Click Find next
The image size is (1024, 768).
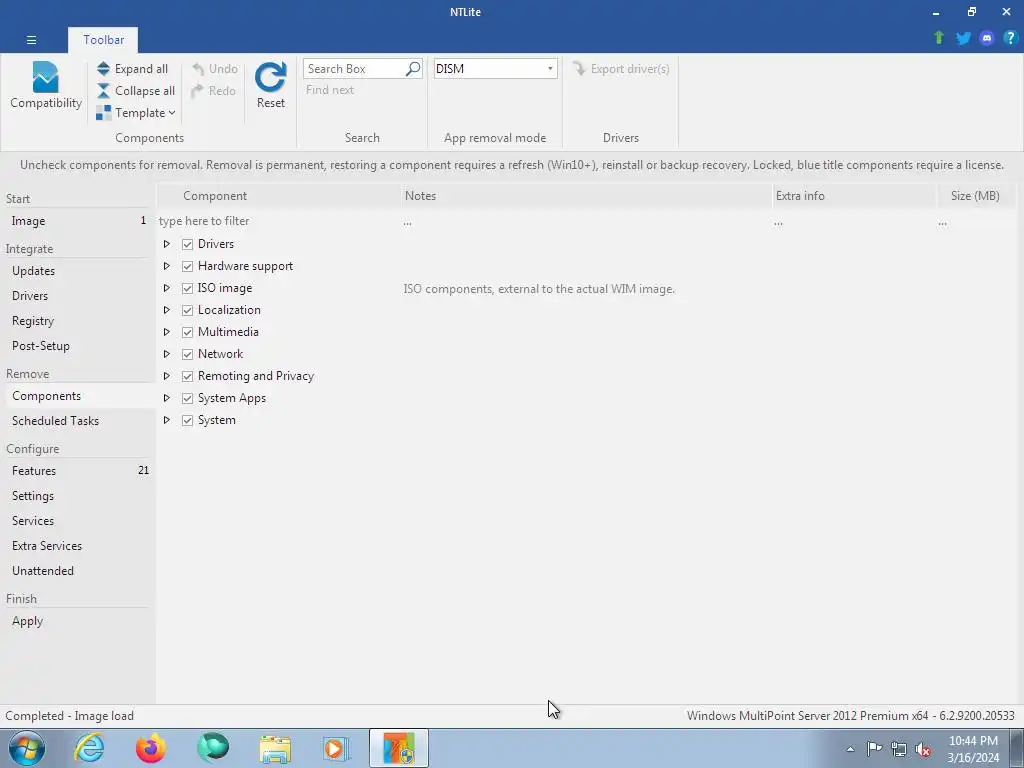[330, 90]
